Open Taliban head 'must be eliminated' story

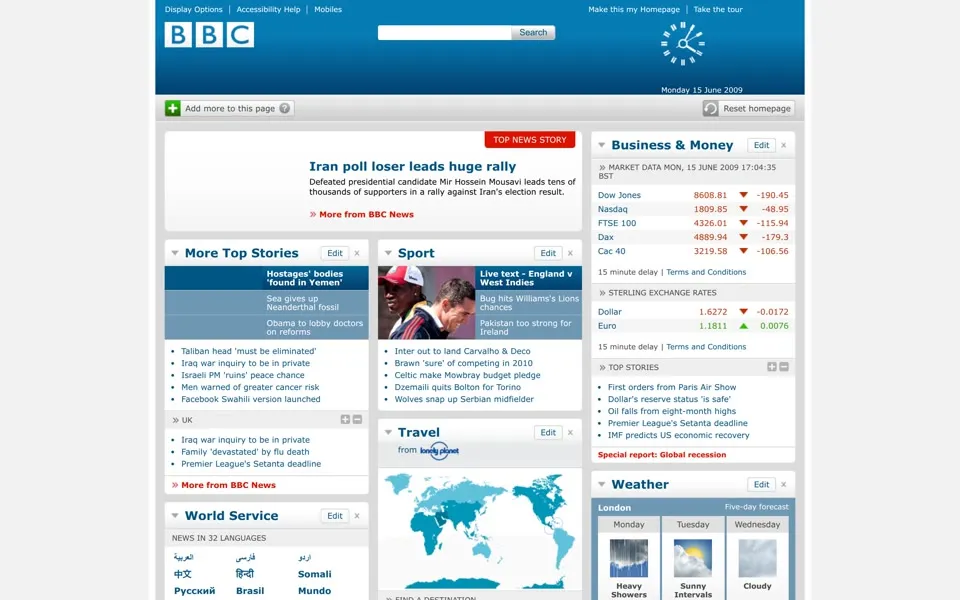(x=249, y=351)
